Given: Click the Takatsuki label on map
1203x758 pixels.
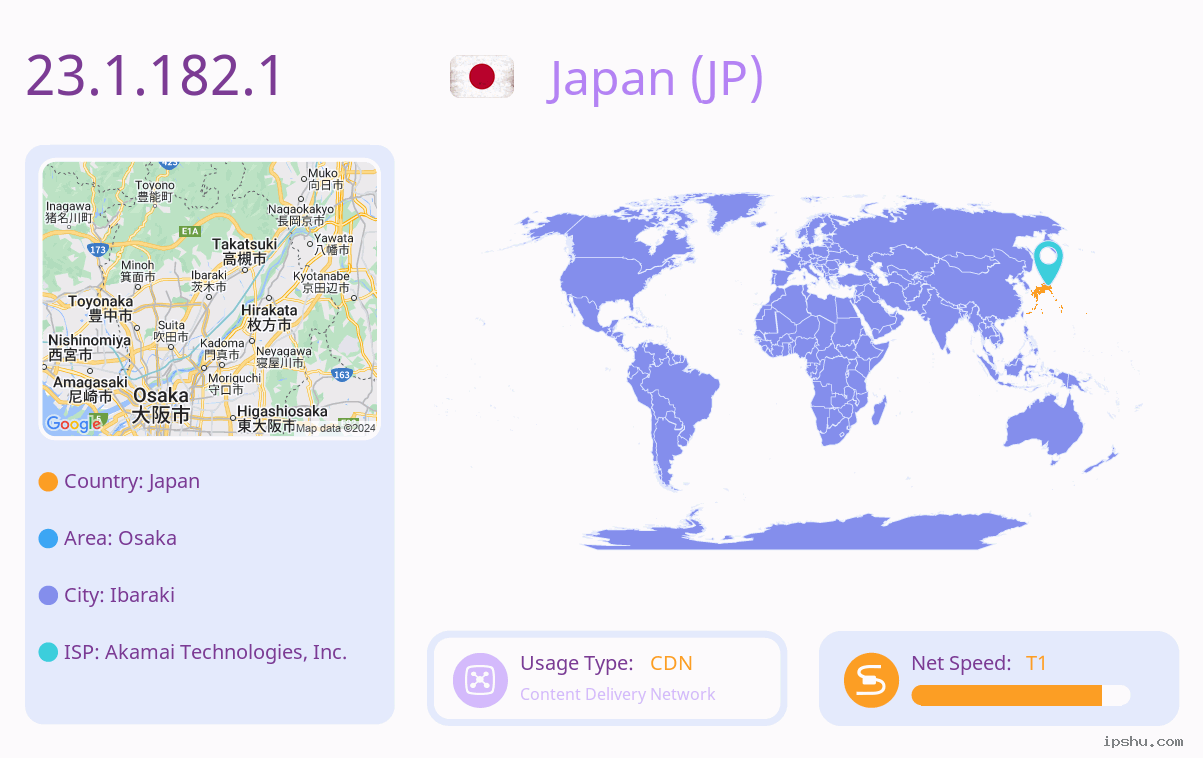Looking at the screenshot, I should click(x=244, y=251).
